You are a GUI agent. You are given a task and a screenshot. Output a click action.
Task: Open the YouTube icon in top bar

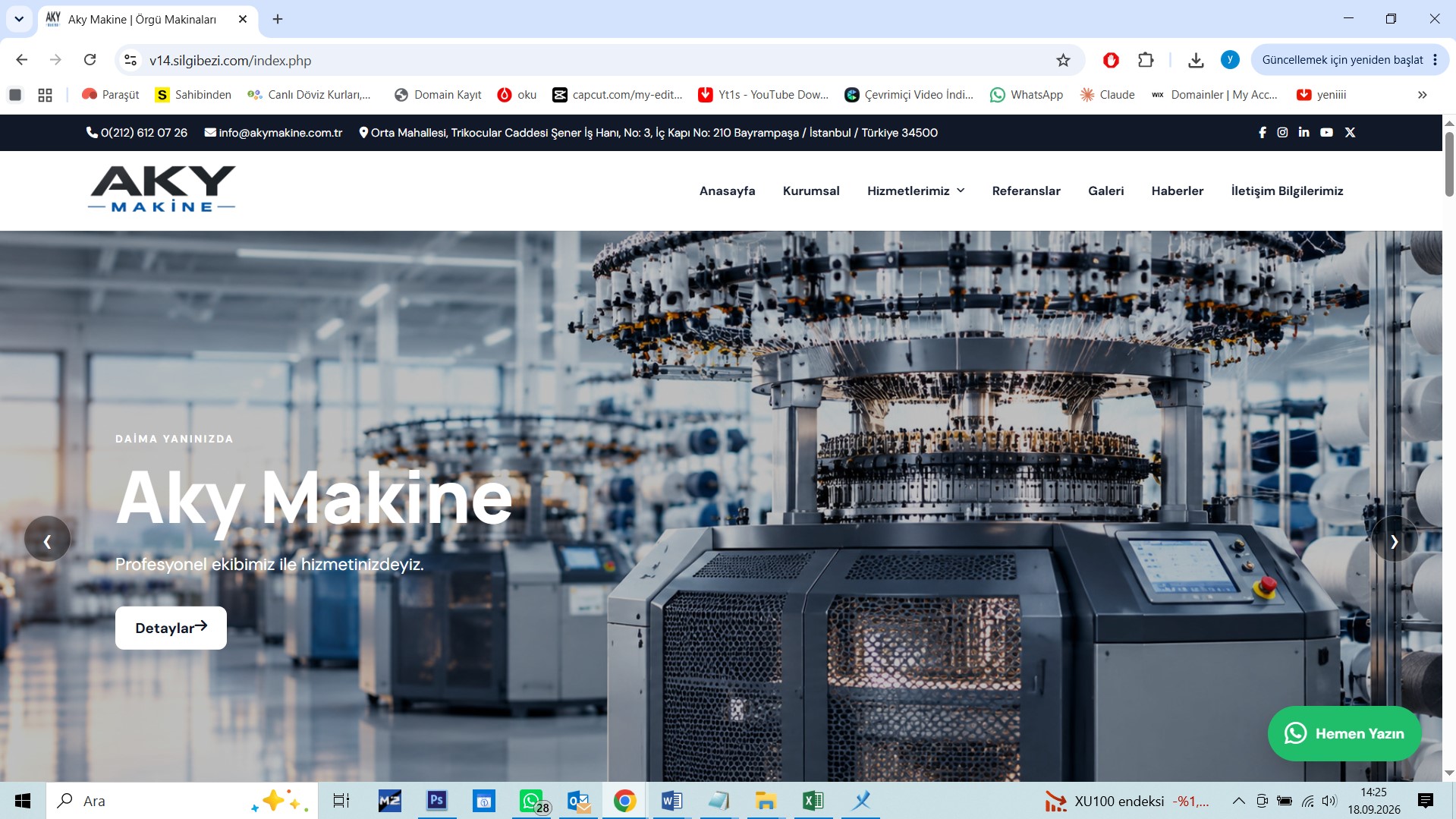pyautogui.click(x=1326, y=132)
